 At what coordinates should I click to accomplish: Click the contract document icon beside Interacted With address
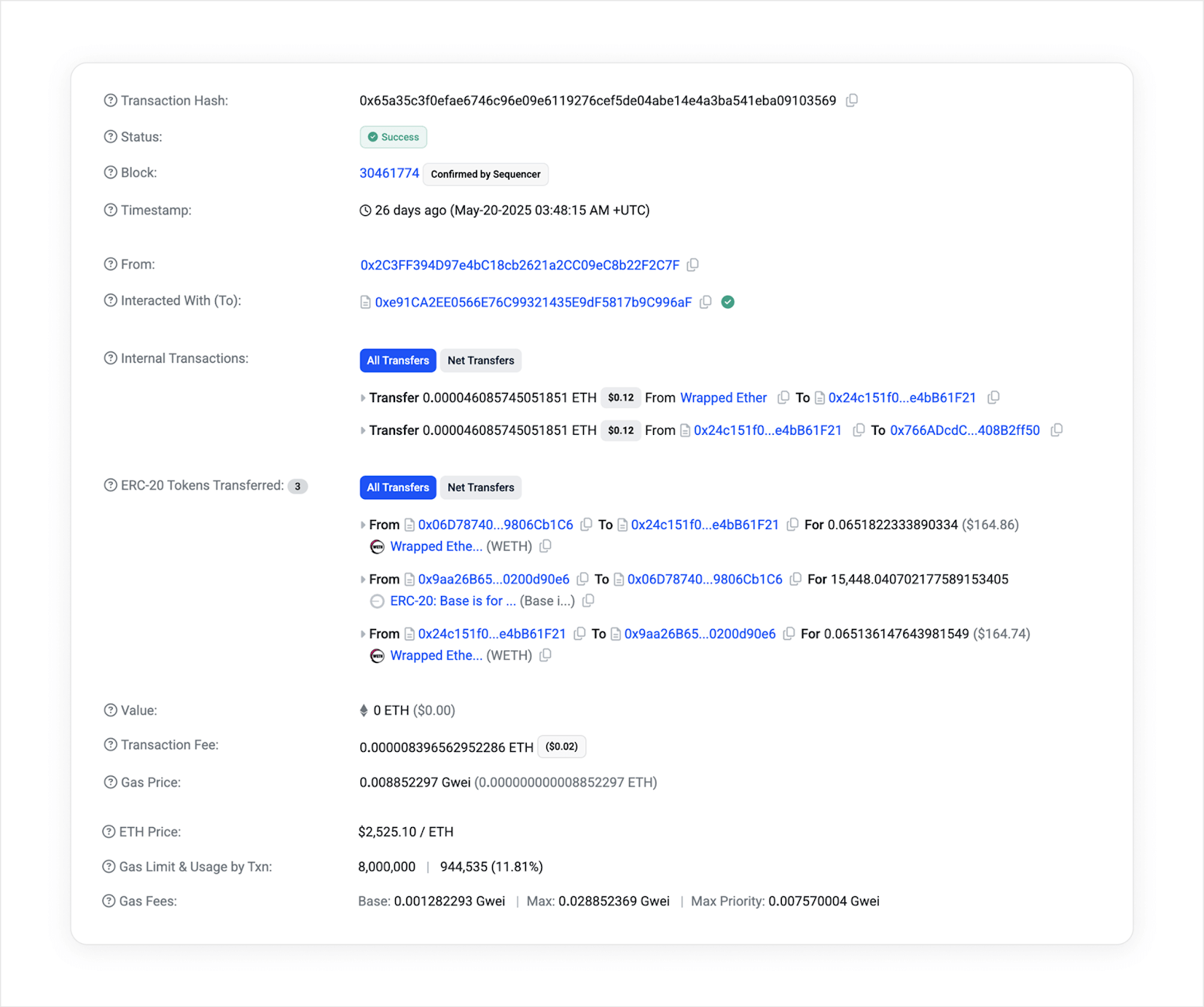[365, 302]
